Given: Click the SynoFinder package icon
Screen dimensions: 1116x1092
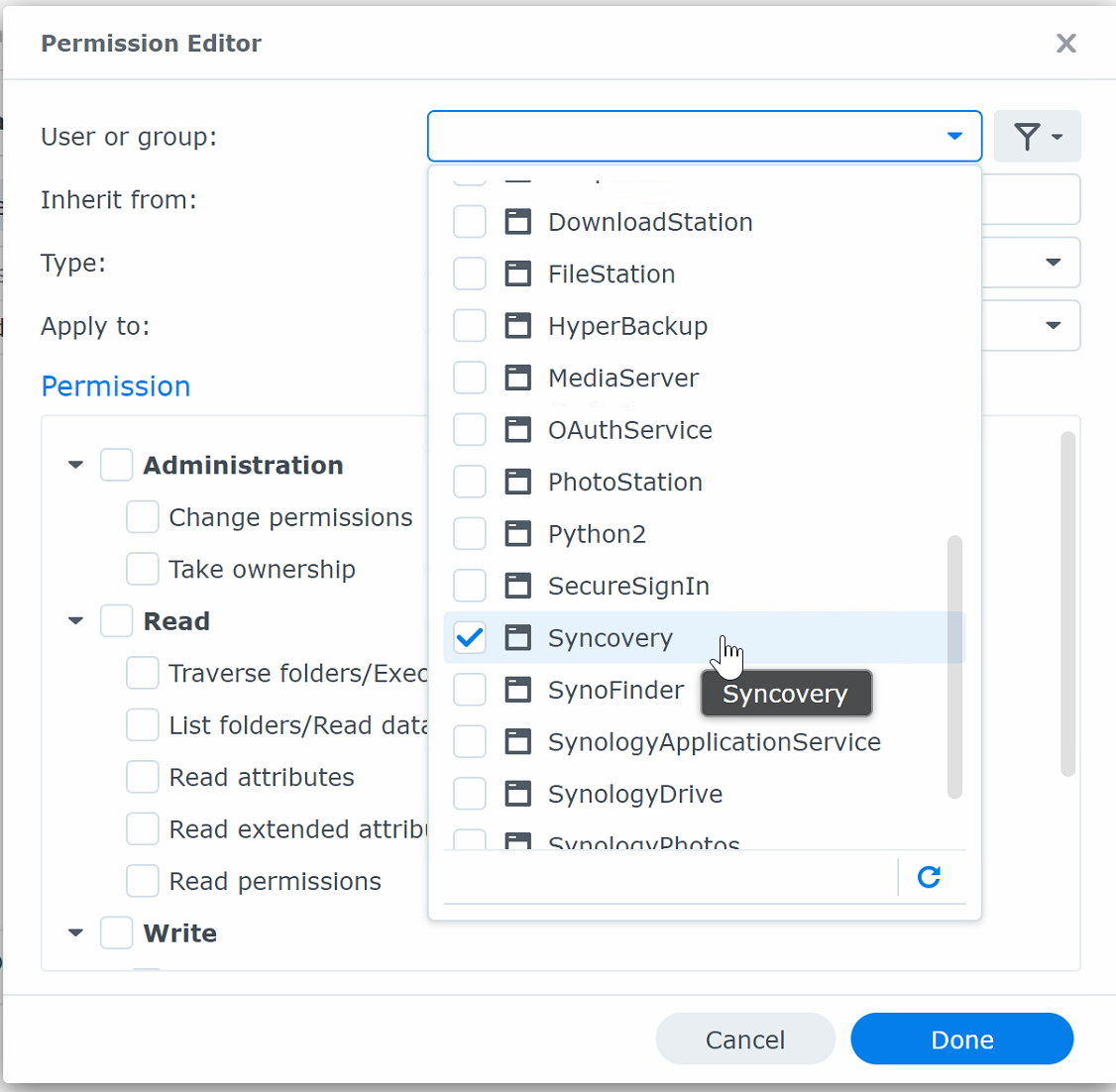Looking at the screenshot, I should pyautogui.click(x=518, y=690).
